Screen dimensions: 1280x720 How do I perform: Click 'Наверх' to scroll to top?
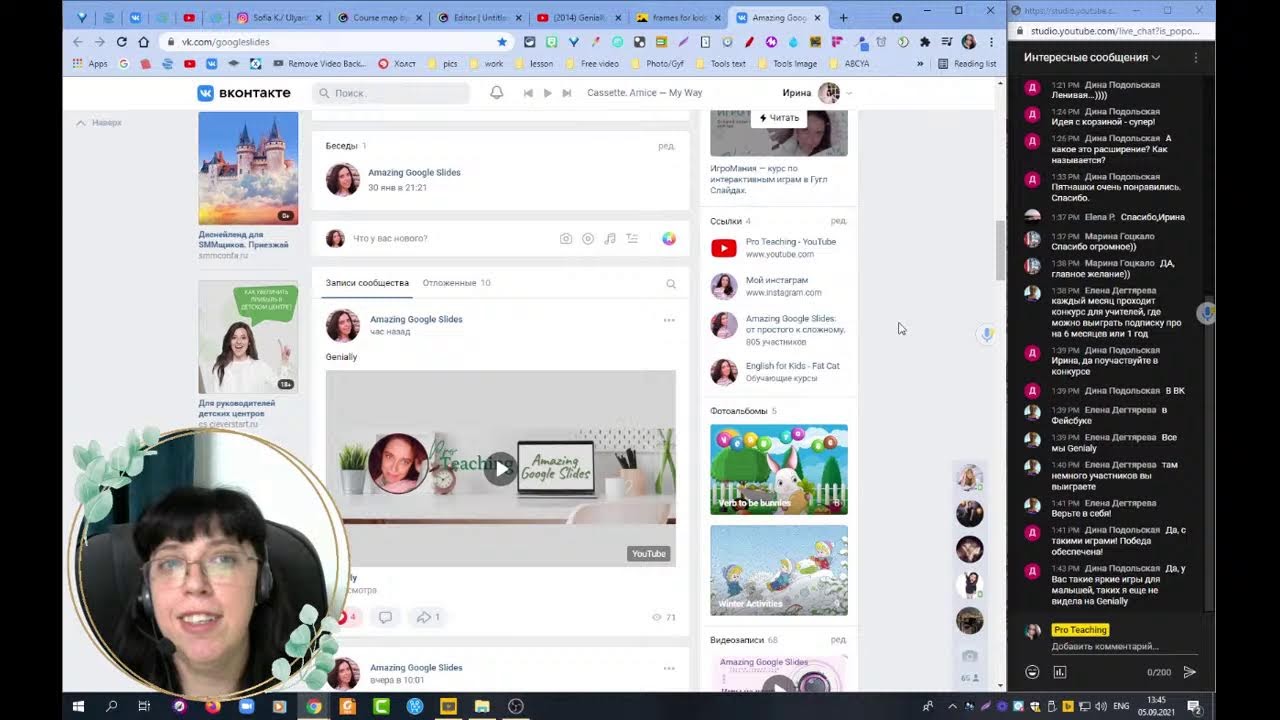click(x=99, y=123)
